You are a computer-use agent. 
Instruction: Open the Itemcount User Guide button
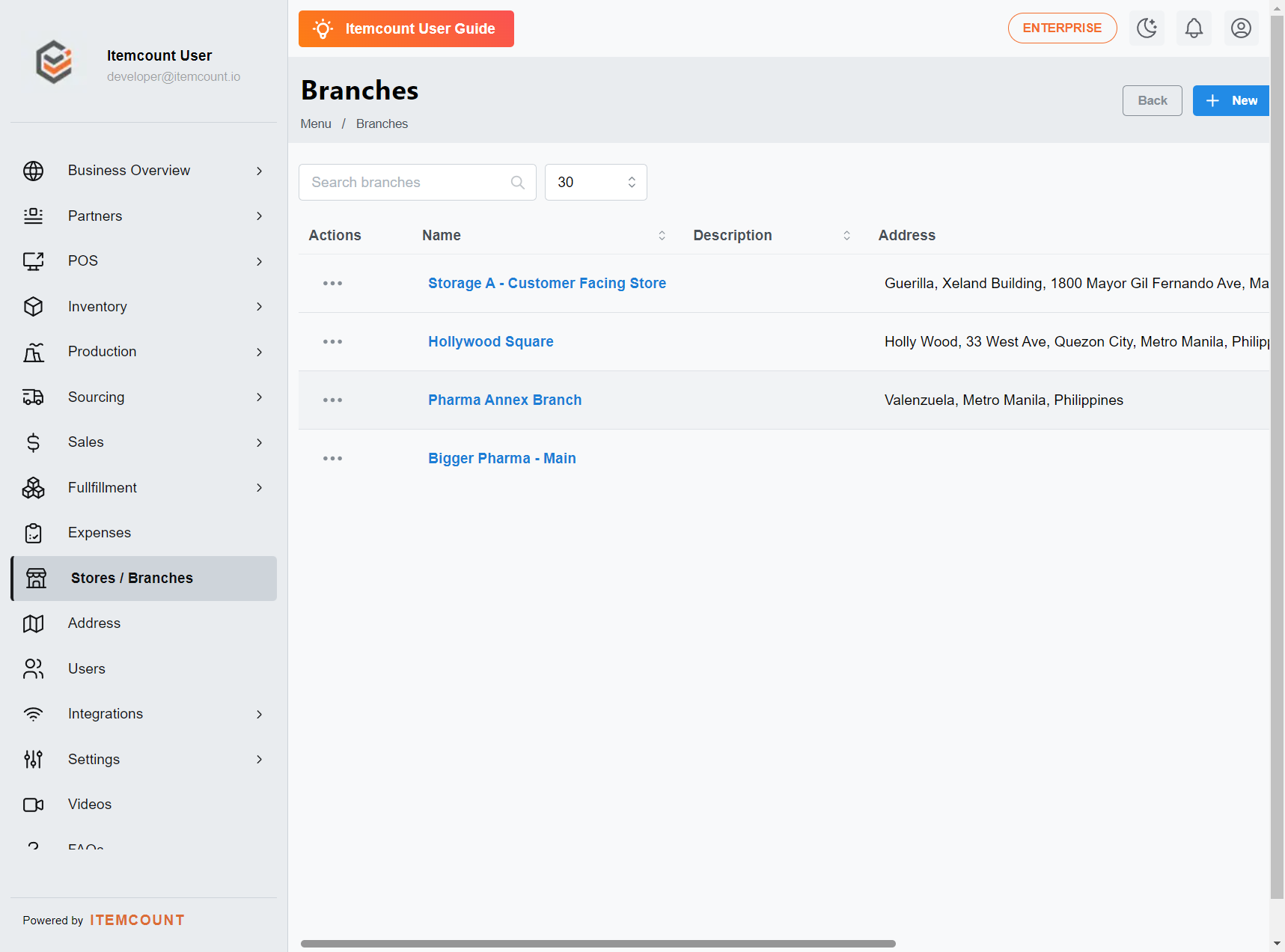406,29
